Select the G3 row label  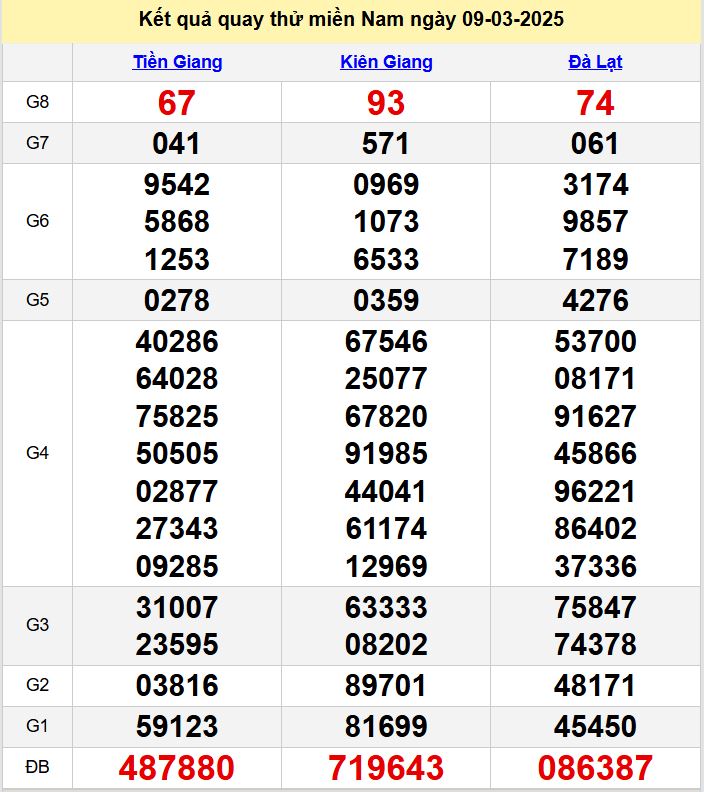pyautogui.click(x=37, y=625)
